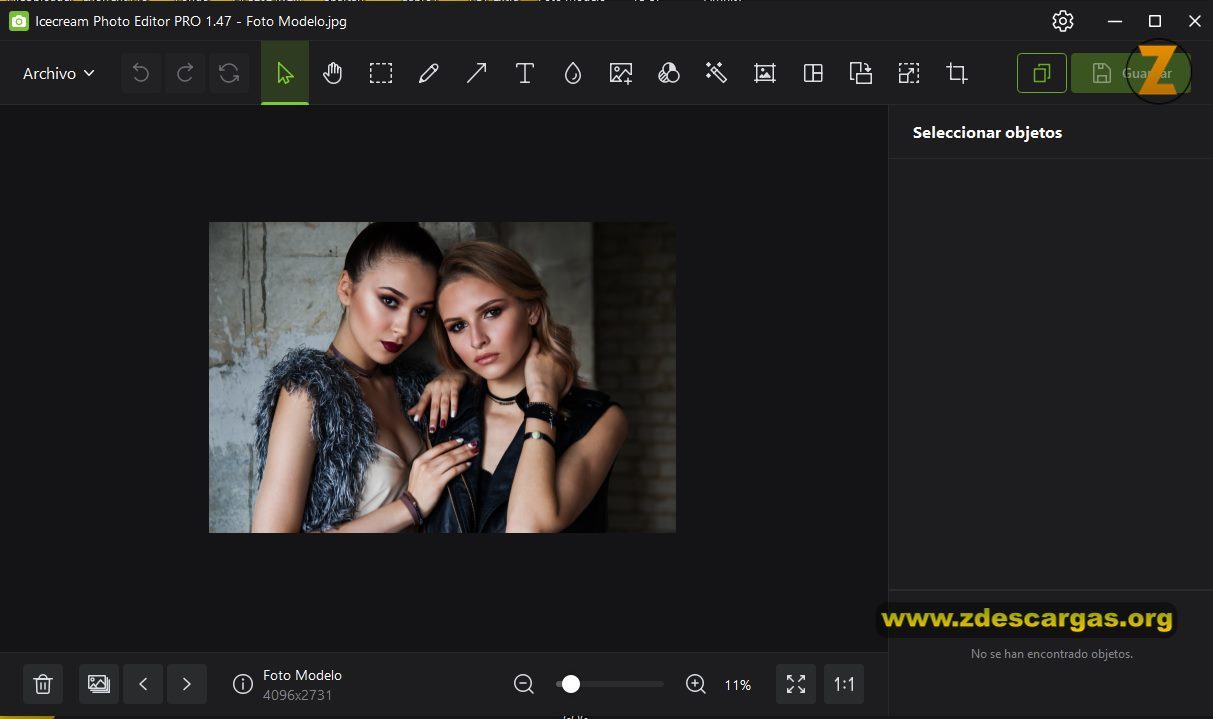1213x719 pixels.
Task: Click the Foto Modelo file name
Action: pyautogui.click(x=302, y=675)
